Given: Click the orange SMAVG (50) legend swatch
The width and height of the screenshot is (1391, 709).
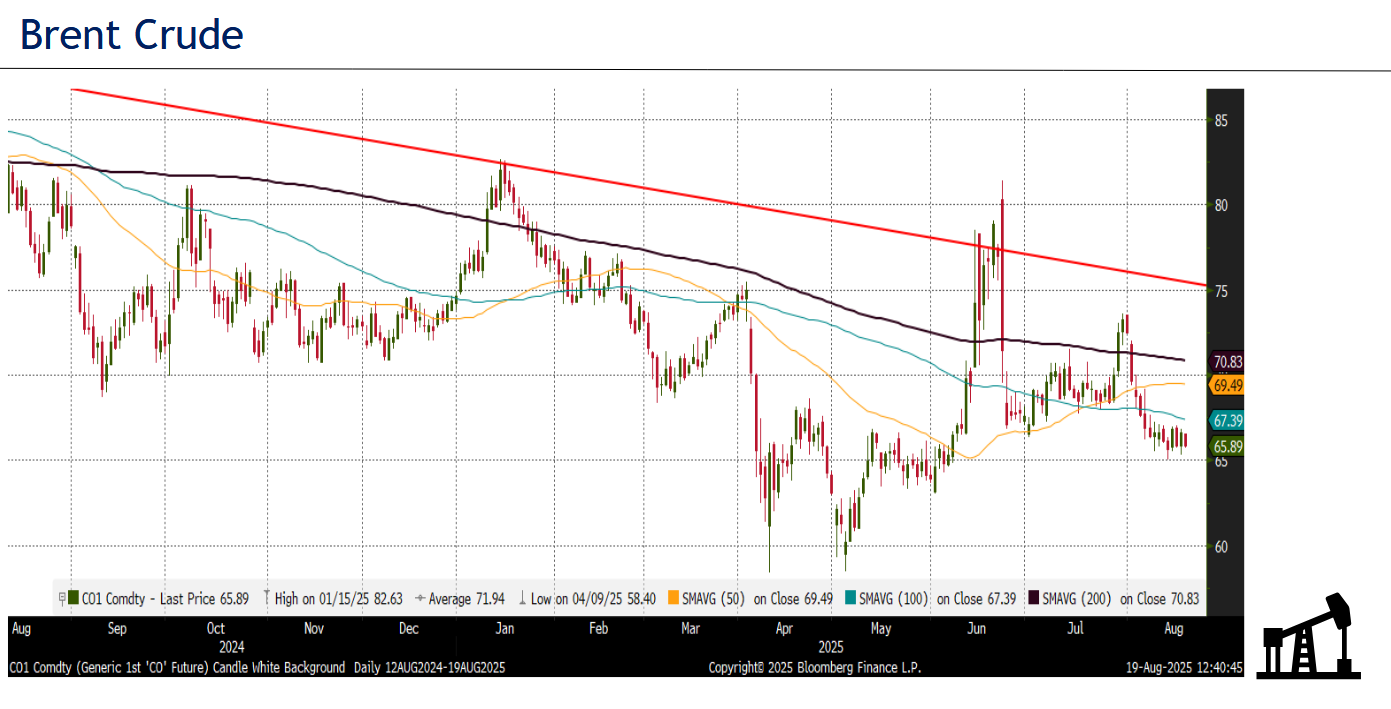Looking at the screenshot, I should point(672,598).
